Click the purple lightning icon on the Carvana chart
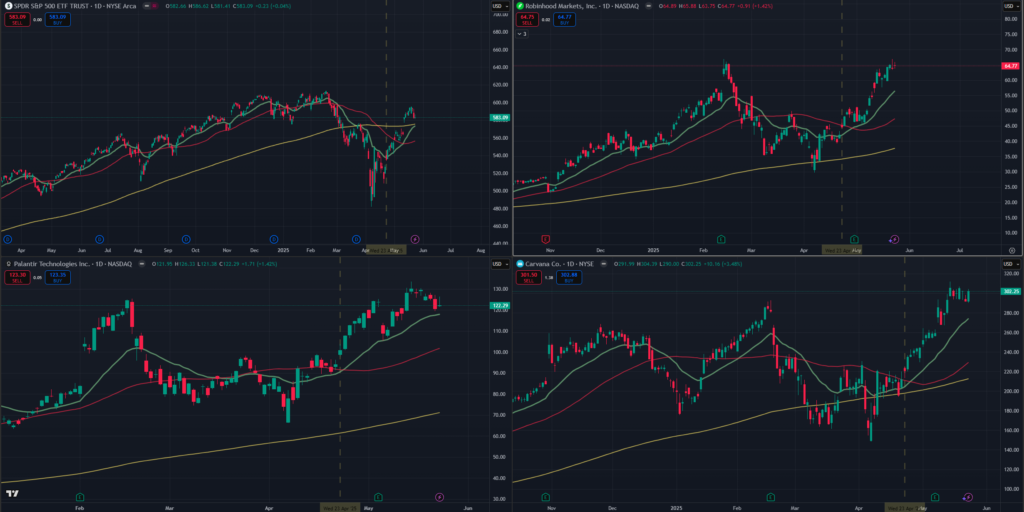 pyautogui.click(x=967, y=496)
